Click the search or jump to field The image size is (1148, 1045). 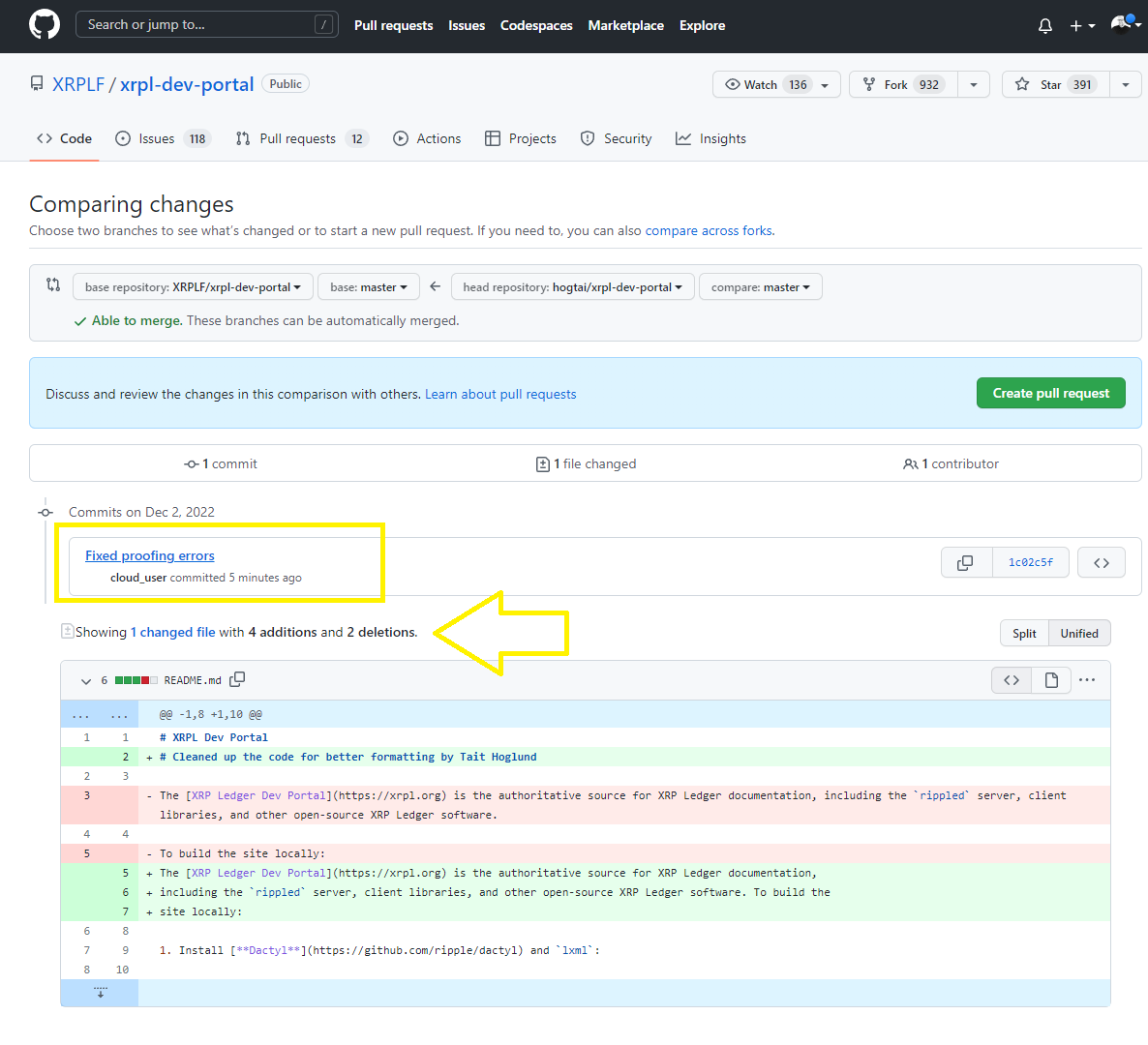206,25
